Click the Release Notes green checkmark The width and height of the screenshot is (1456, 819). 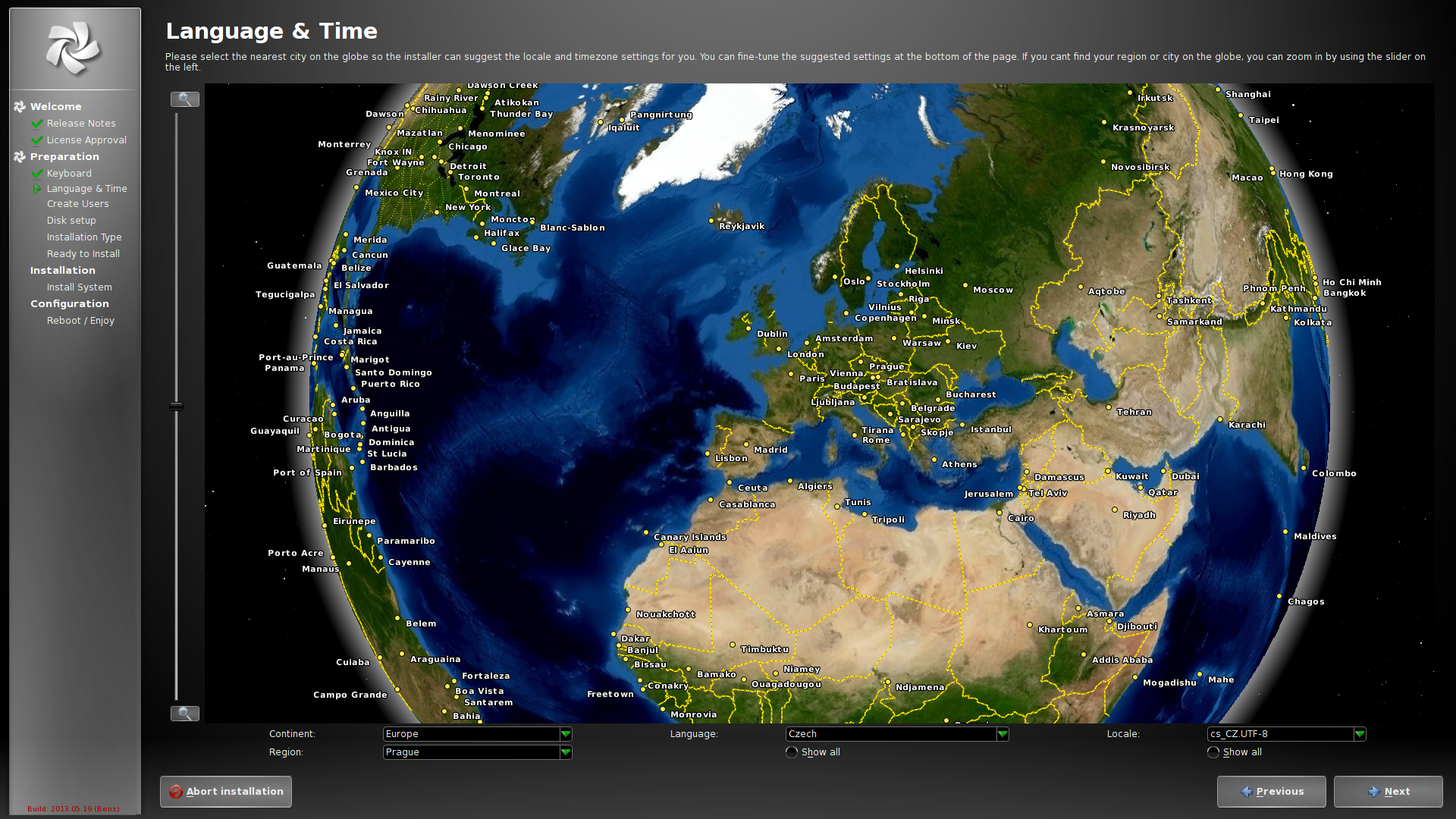37,124
